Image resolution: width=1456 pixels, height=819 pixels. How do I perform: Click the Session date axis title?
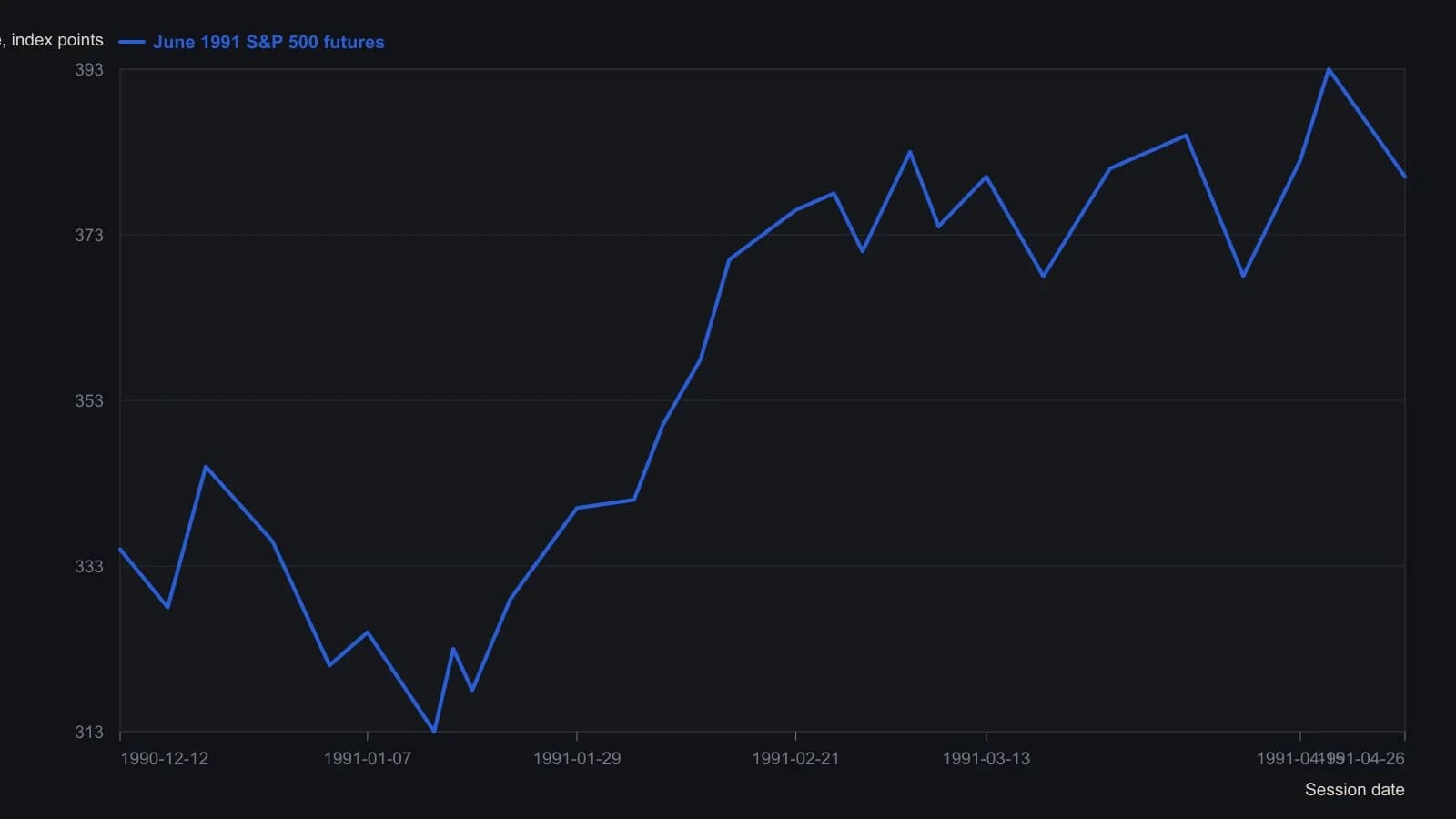coord(1354,789)
